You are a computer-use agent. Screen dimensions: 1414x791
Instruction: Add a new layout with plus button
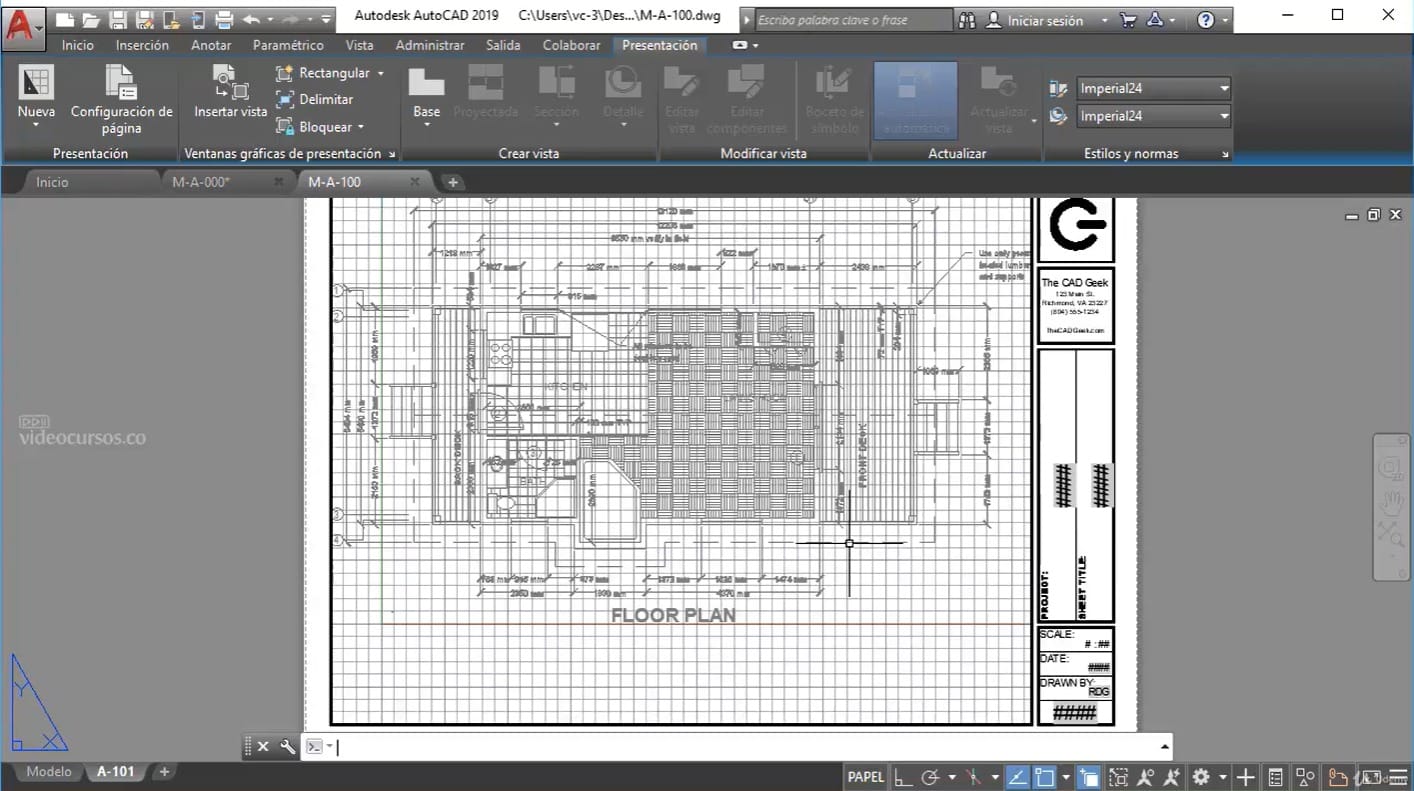165,771
